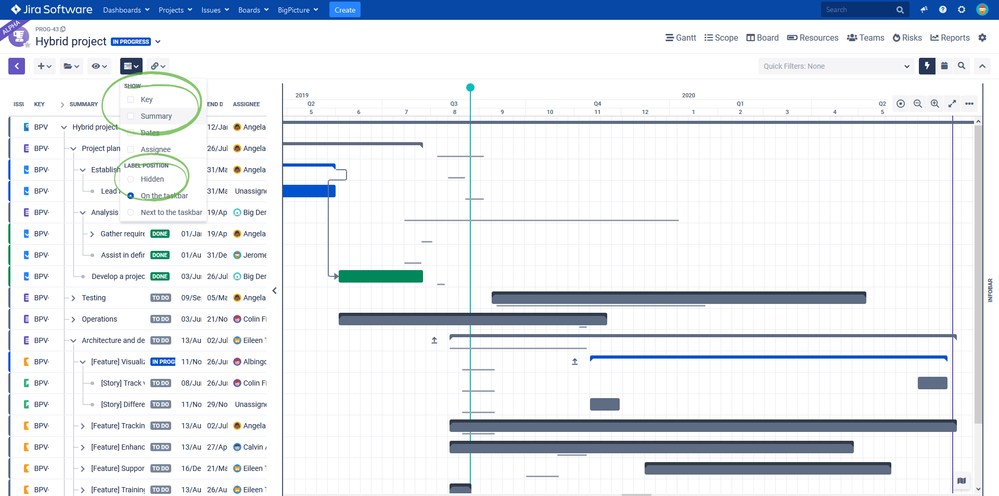
Task: Open the Quick Filters dropdown
Action: pos(837,66)
